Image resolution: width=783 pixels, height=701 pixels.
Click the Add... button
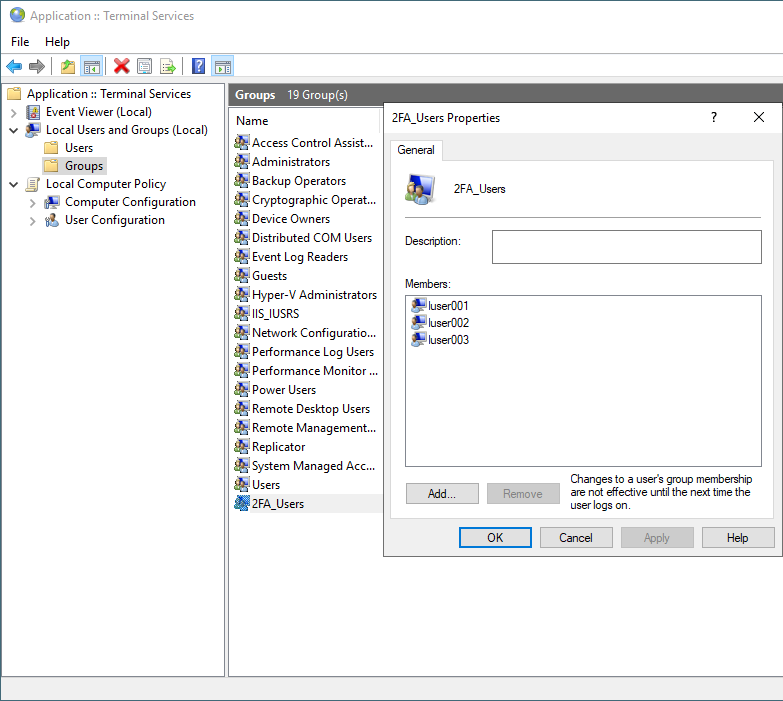(x=441, y=494)
